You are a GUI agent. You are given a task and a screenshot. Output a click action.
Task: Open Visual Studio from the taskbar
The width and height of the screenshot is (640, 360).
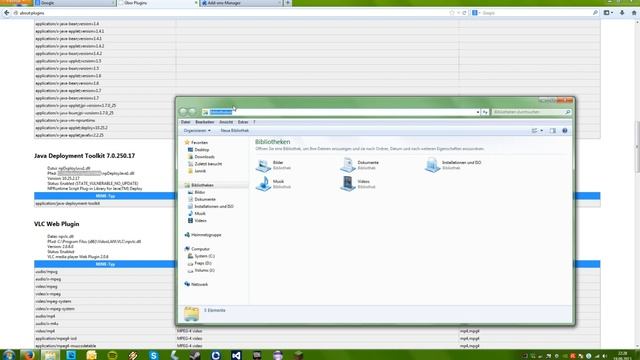pos(236,355)
